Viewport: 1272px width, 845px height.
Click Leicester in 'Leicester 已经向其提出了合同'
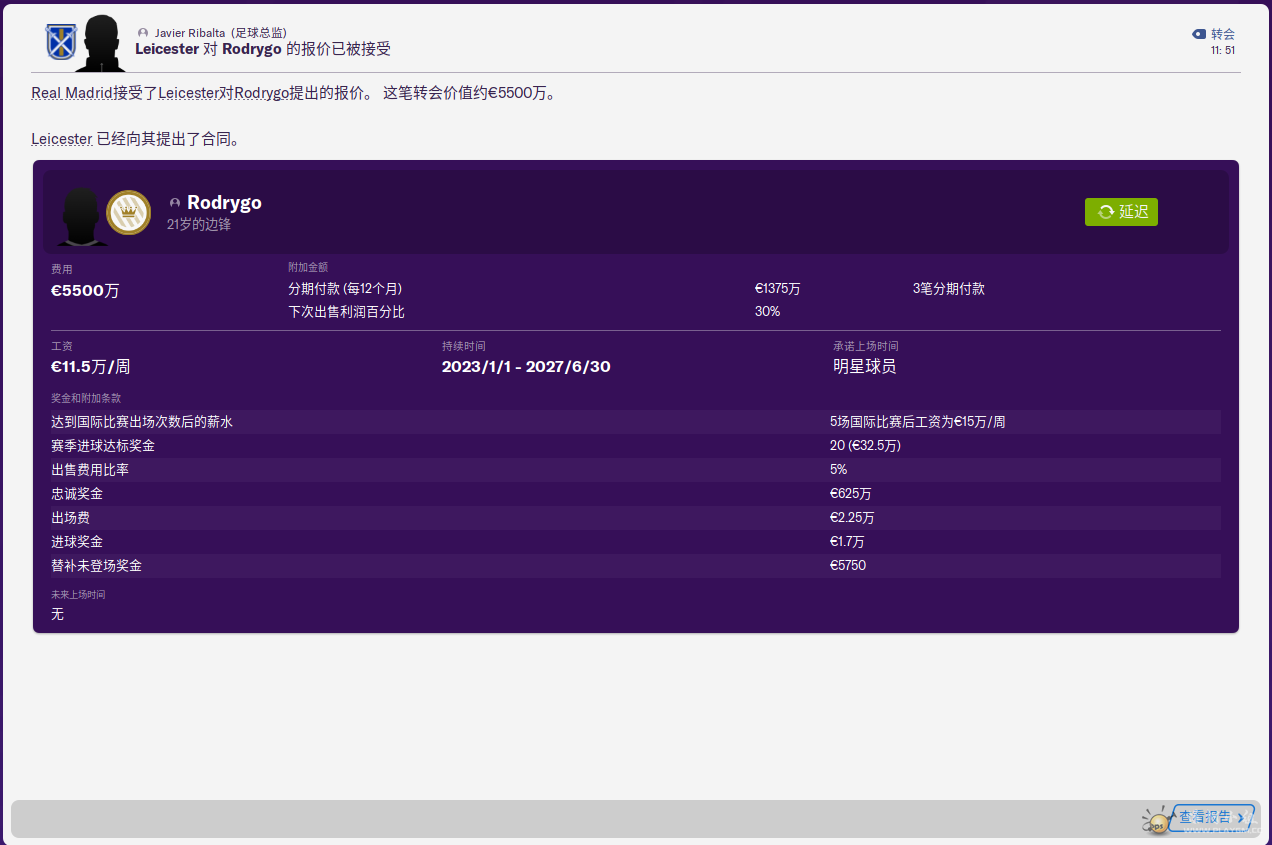pyautogui.click(x=62, y=139)
